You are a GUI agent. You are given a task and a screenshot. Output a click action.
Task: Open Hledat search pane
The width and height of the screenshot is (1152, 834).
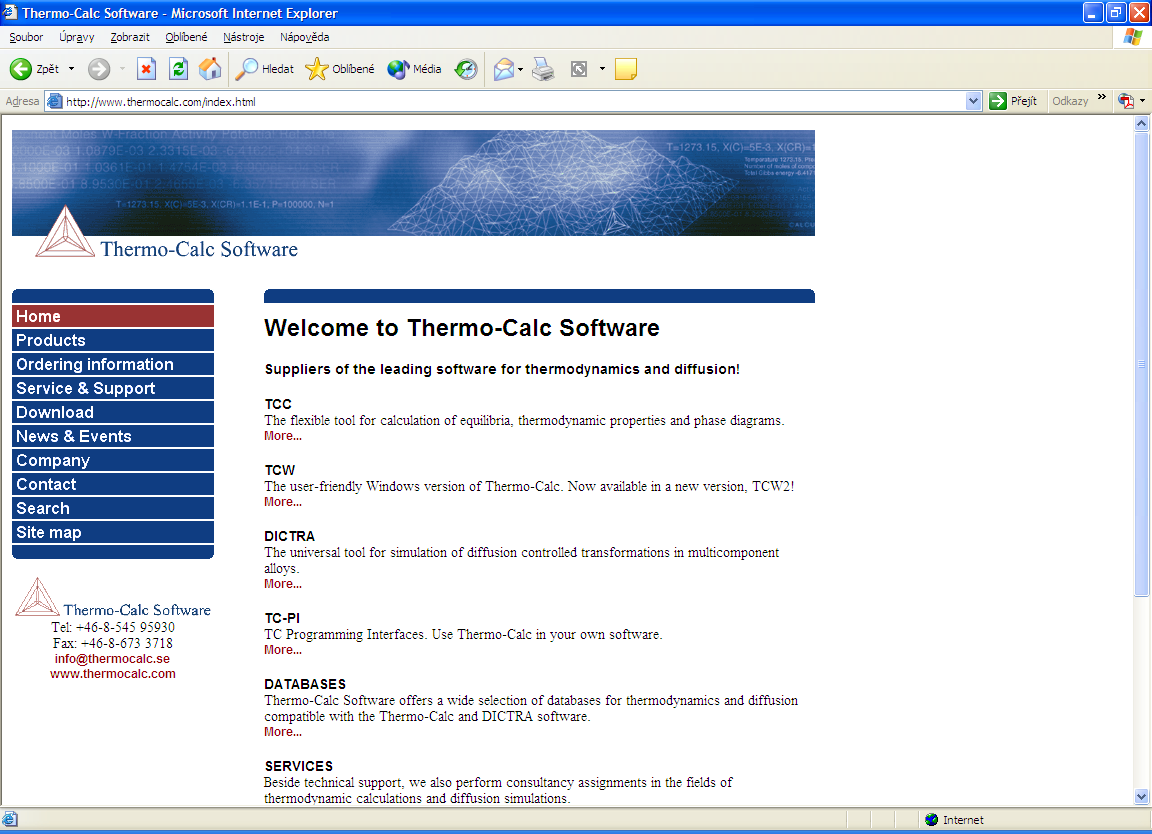[264, 69]
